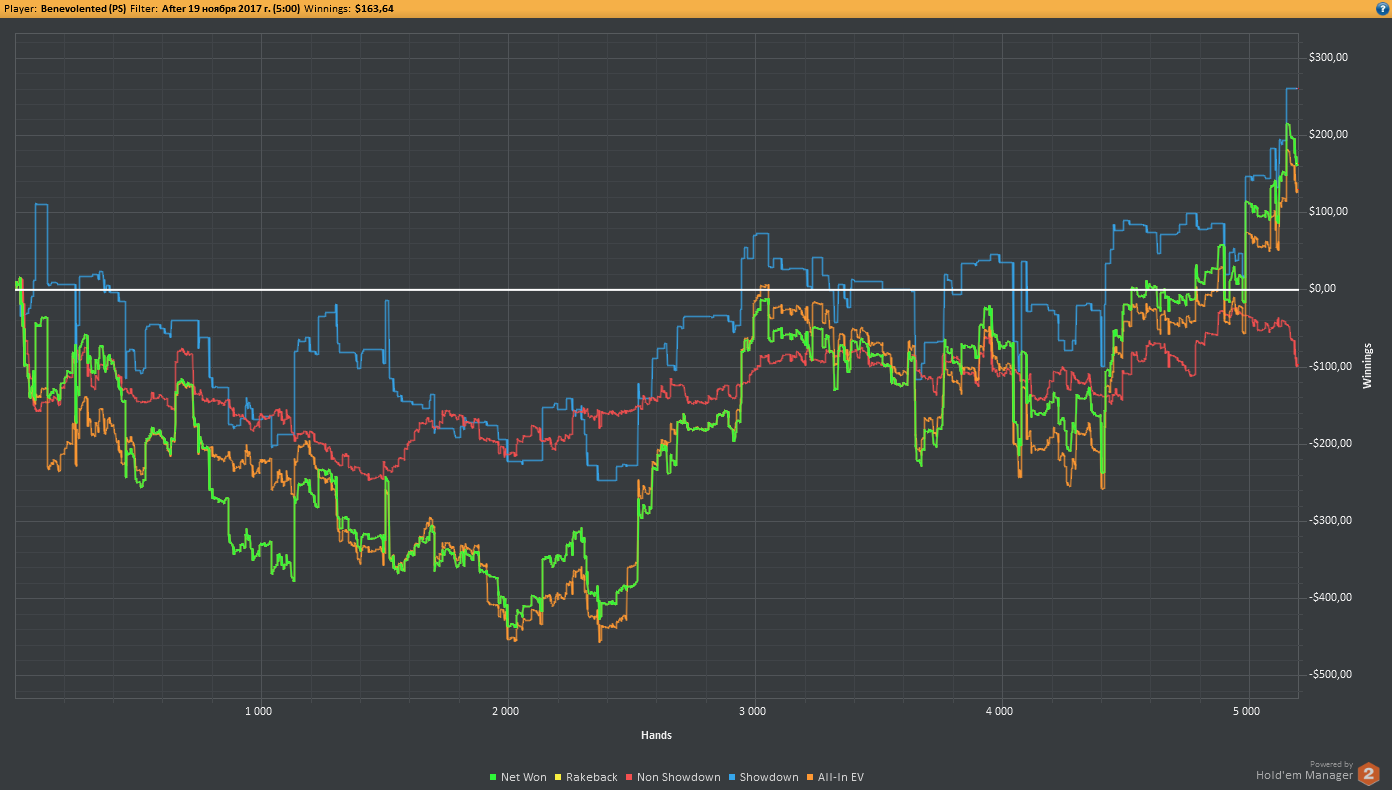The image size is (1392, 790).
Task: Hide the Non Showdown line via legend text
Action: [678, 777]
